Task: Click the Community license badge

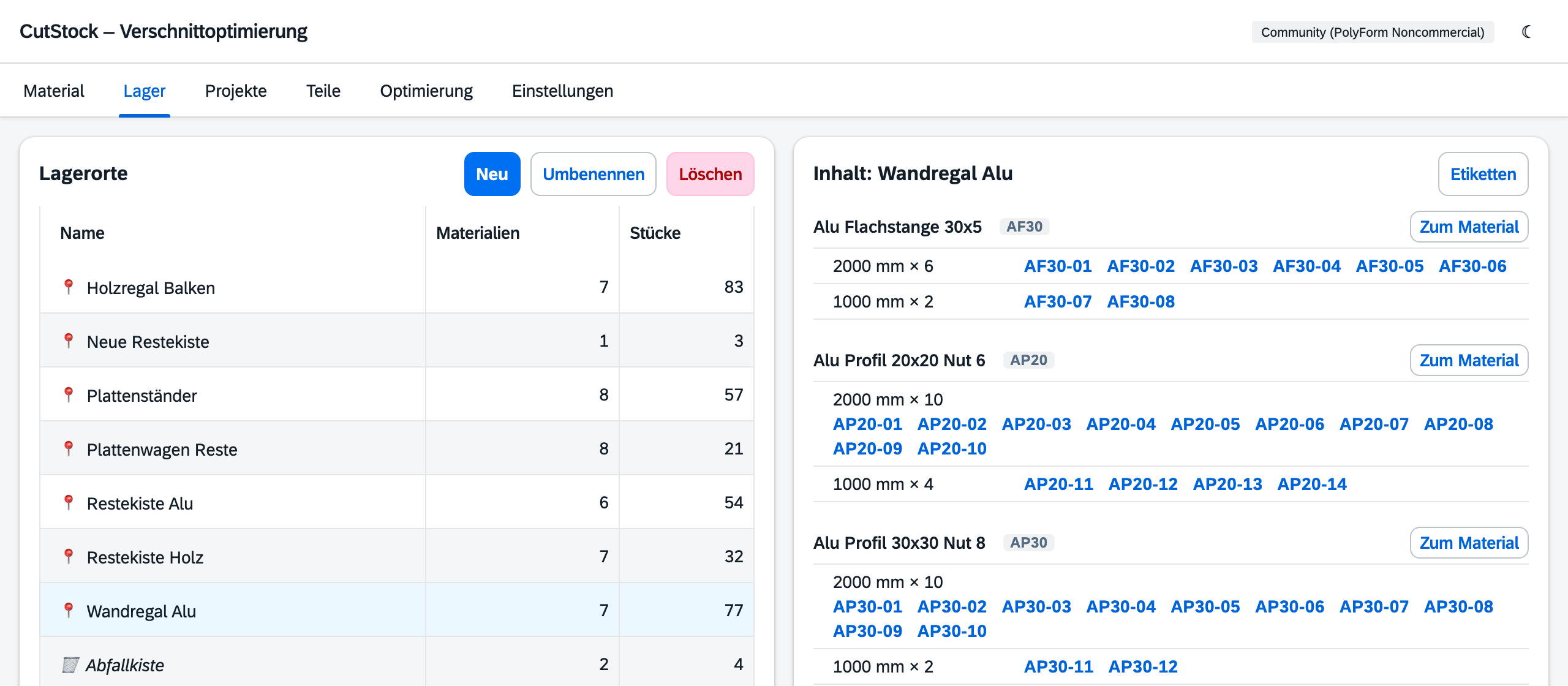Action: [x=1373, y=32]
